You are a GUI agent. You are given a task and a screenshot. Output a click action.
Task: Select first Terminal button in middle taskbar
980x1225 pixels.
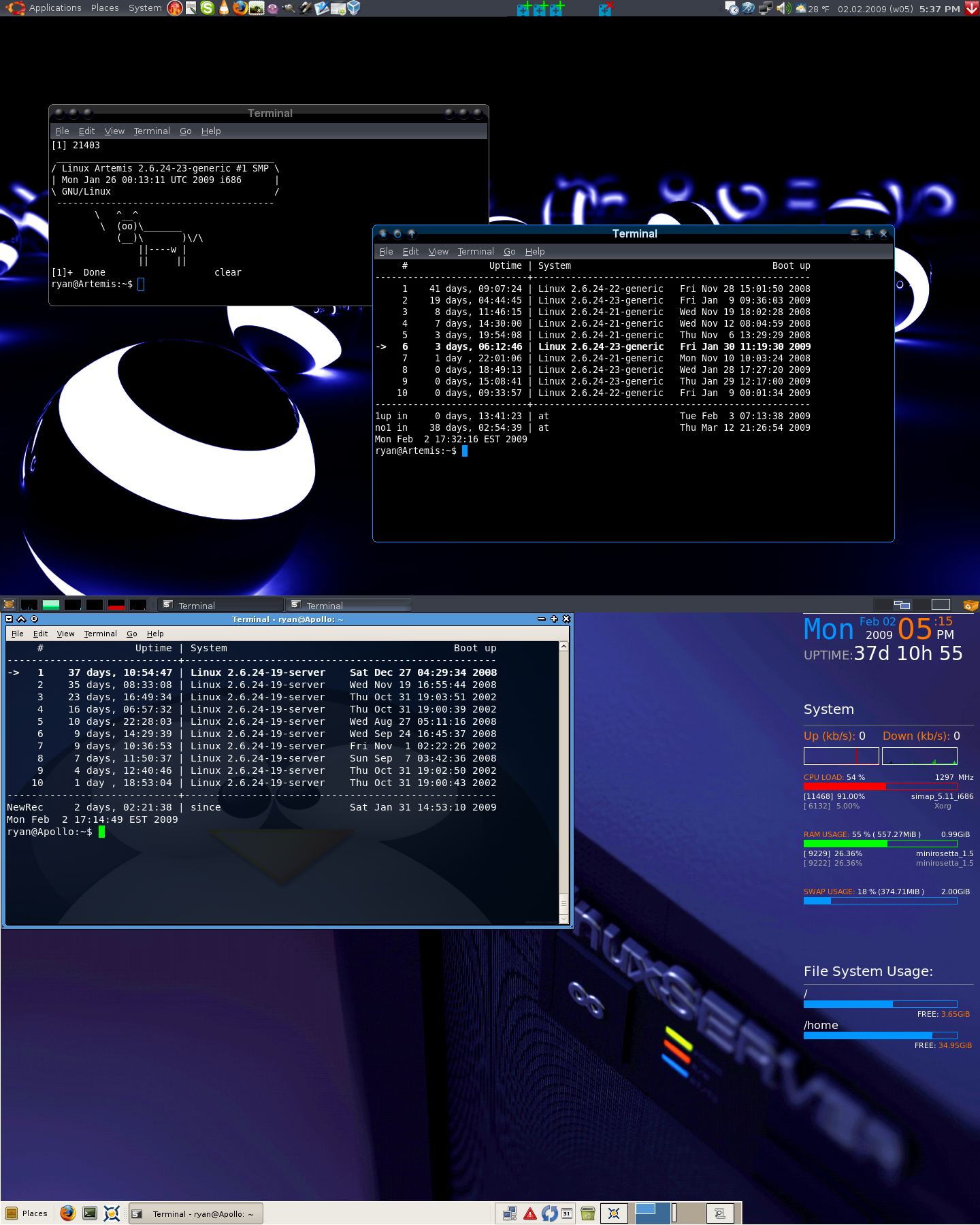click(220, 605)
